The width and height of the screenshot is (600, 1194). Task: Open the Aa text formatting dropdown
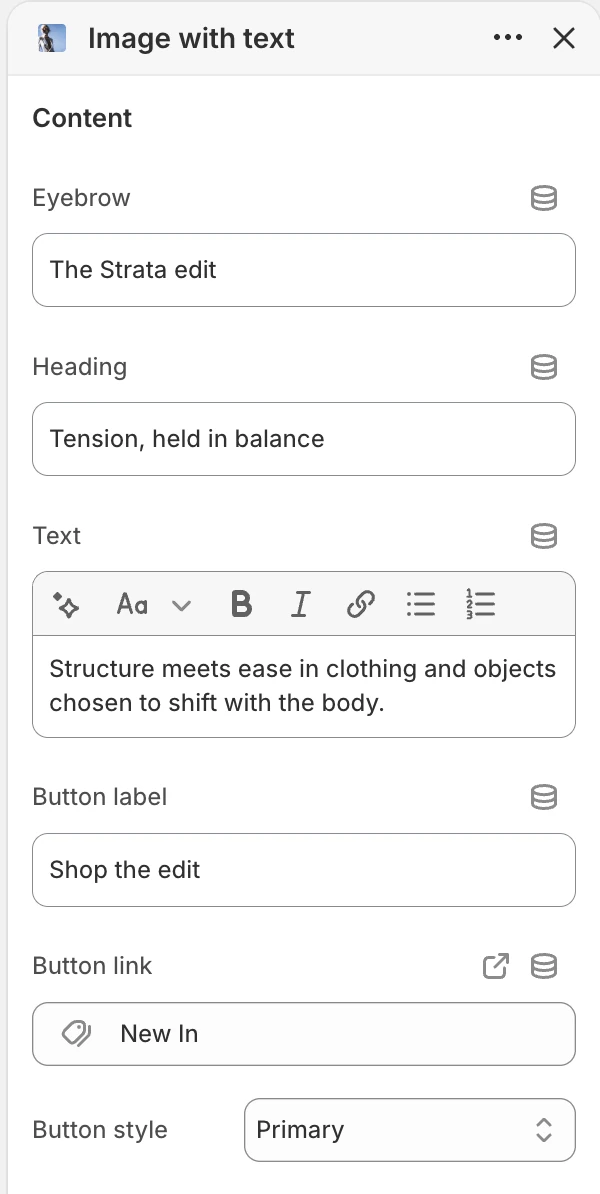click(x=153, y=605)
